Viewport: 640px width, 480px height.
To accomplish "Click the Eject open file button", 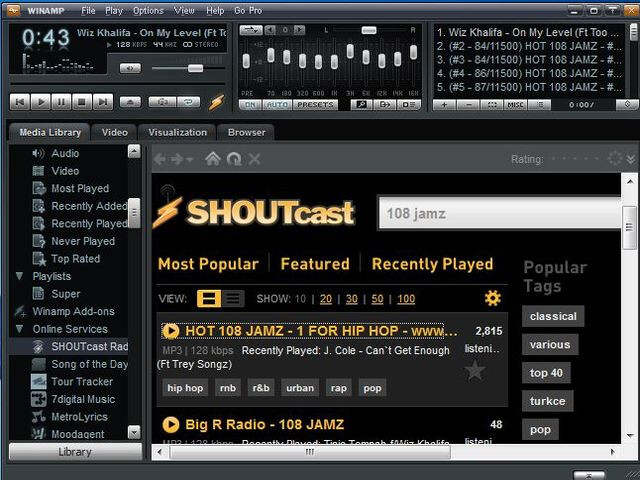I will [130, 102].
